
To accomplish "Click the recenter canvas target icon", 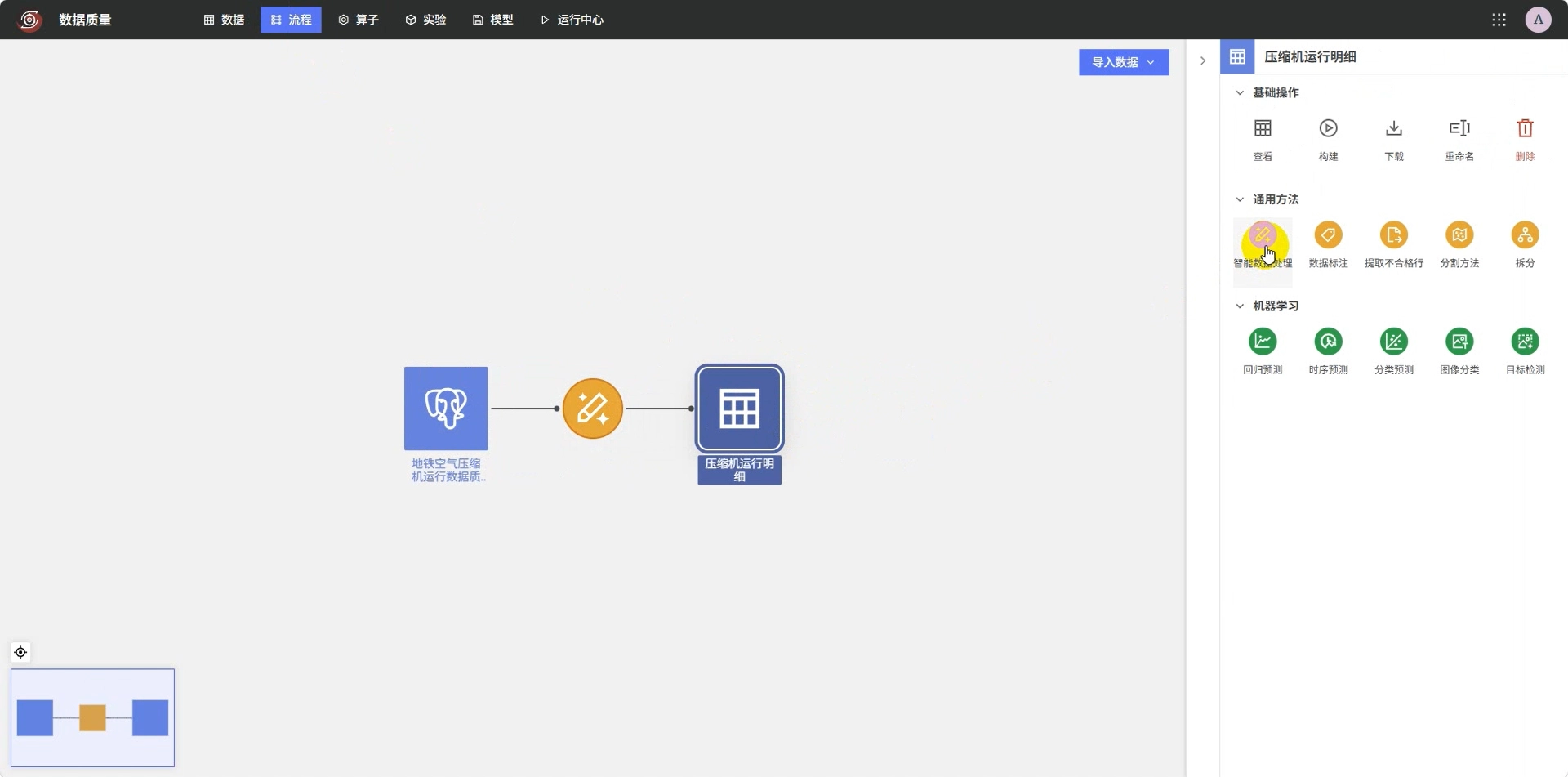I will click(20, 652).
